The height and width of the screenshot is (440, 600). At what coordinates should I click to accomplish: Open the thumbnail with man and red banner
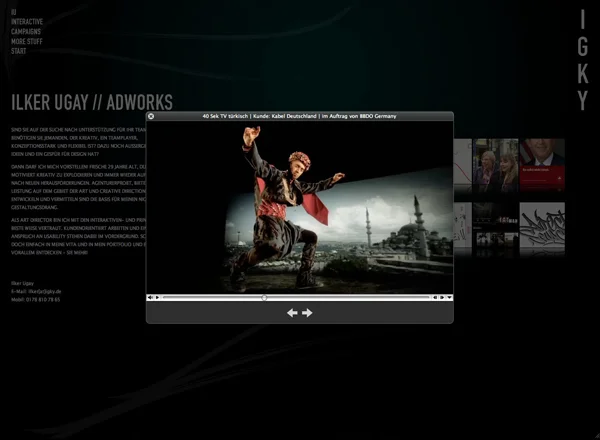[x=542, y=165]
